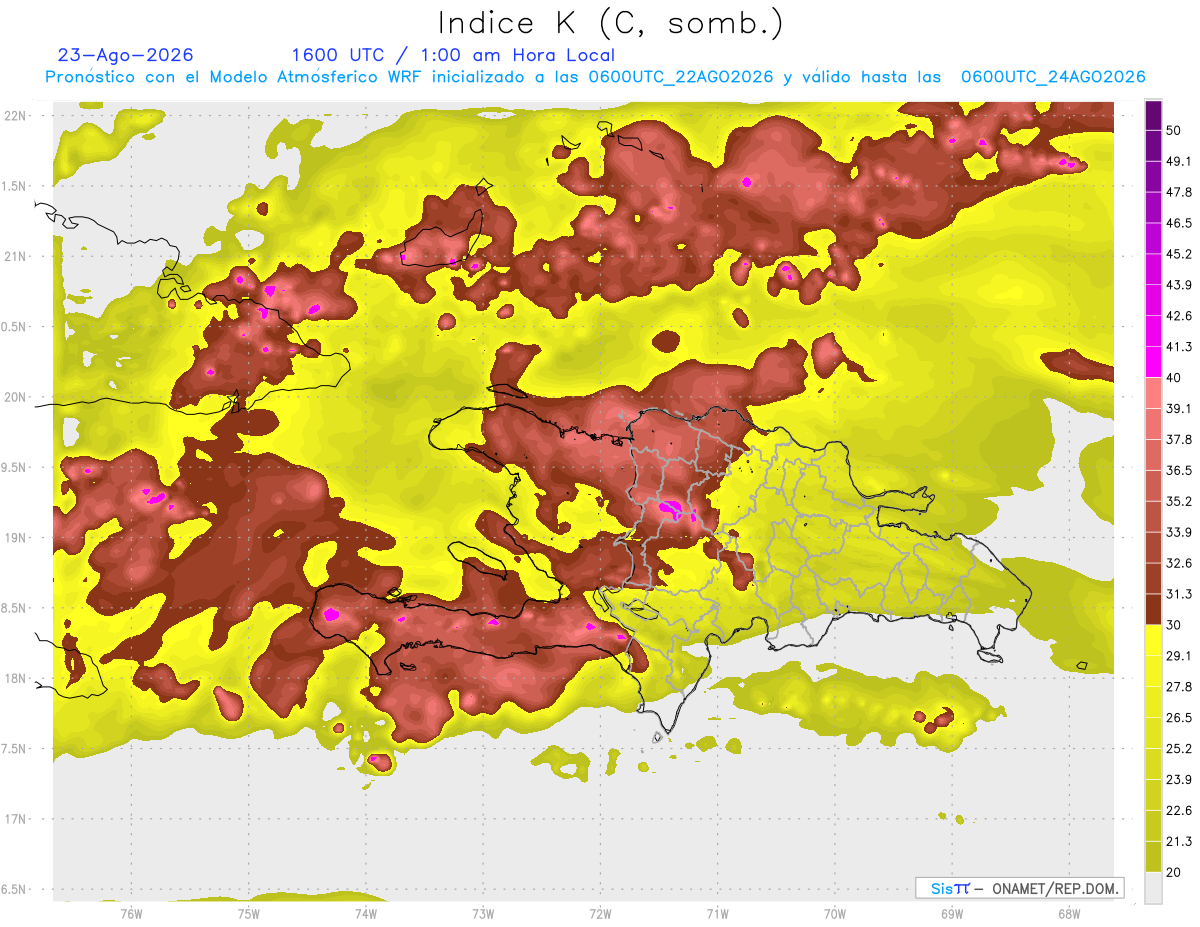Click the color scale value "29.1"
The width and height of the screenshot is (1200, 927).
pos(1179,656)
